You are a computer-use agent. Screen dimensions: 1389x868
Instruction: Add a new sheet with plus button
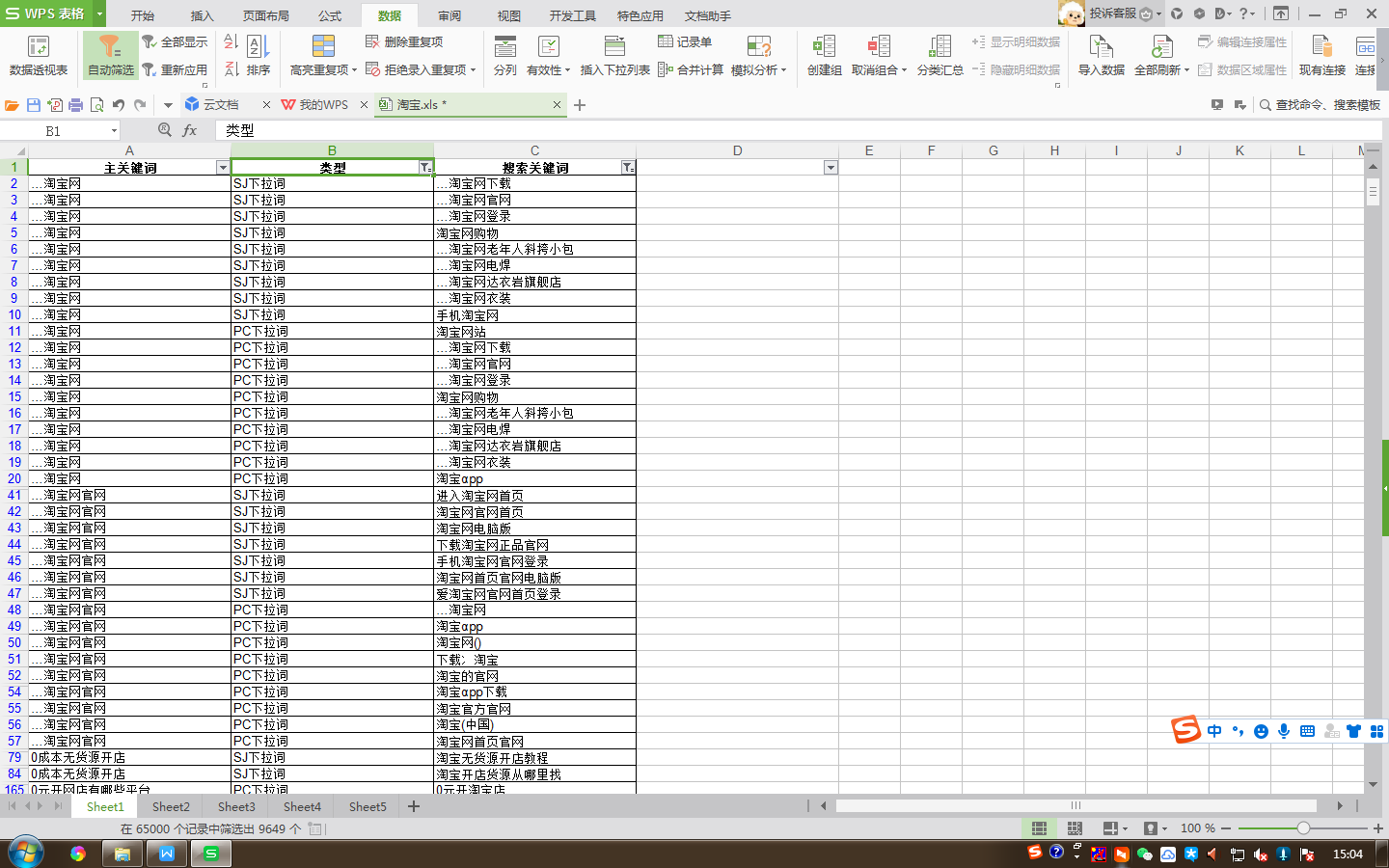point(414,806)
